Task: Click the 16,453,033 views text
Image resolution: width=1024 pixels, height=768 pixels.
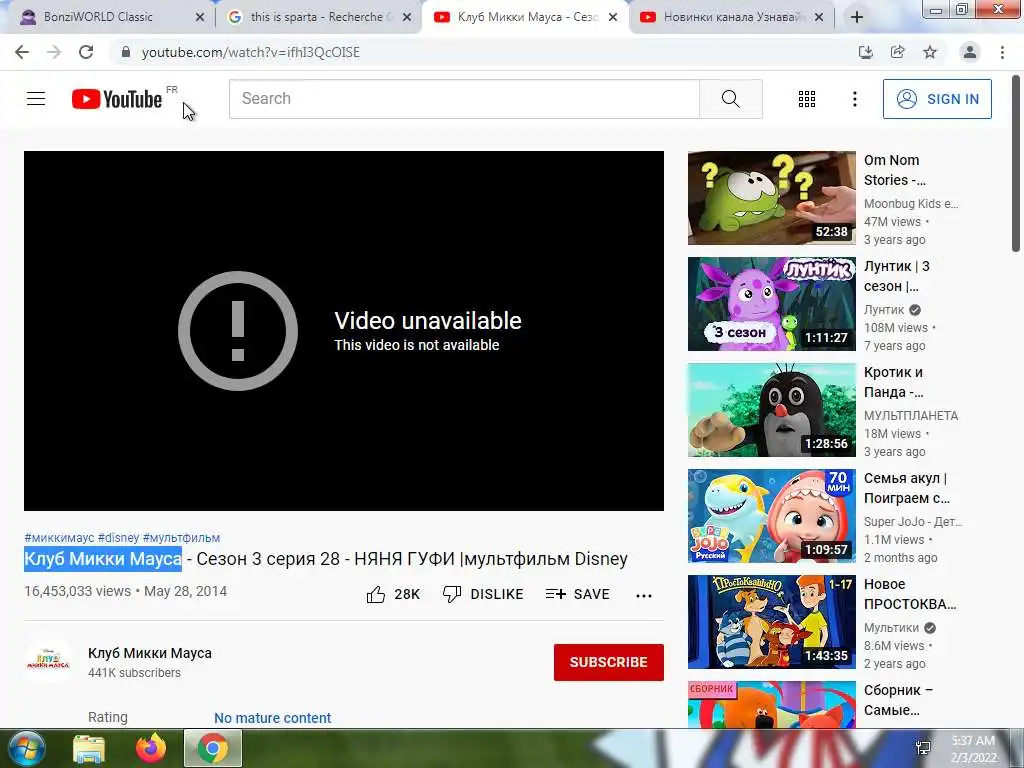Action: point(78,591)
